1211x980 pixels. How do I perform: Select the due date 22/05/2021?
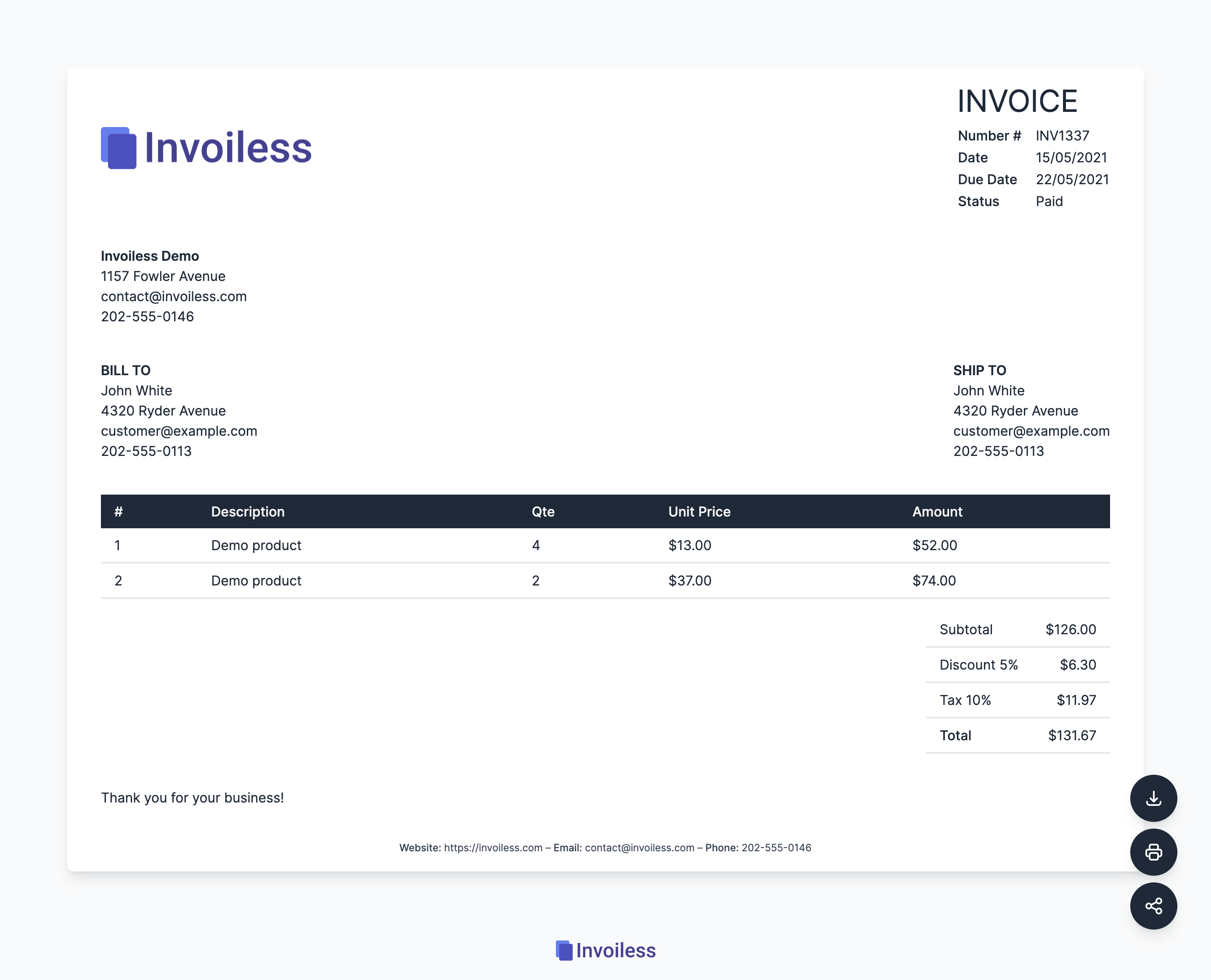pyautogui.click(x=1072, y=180)
